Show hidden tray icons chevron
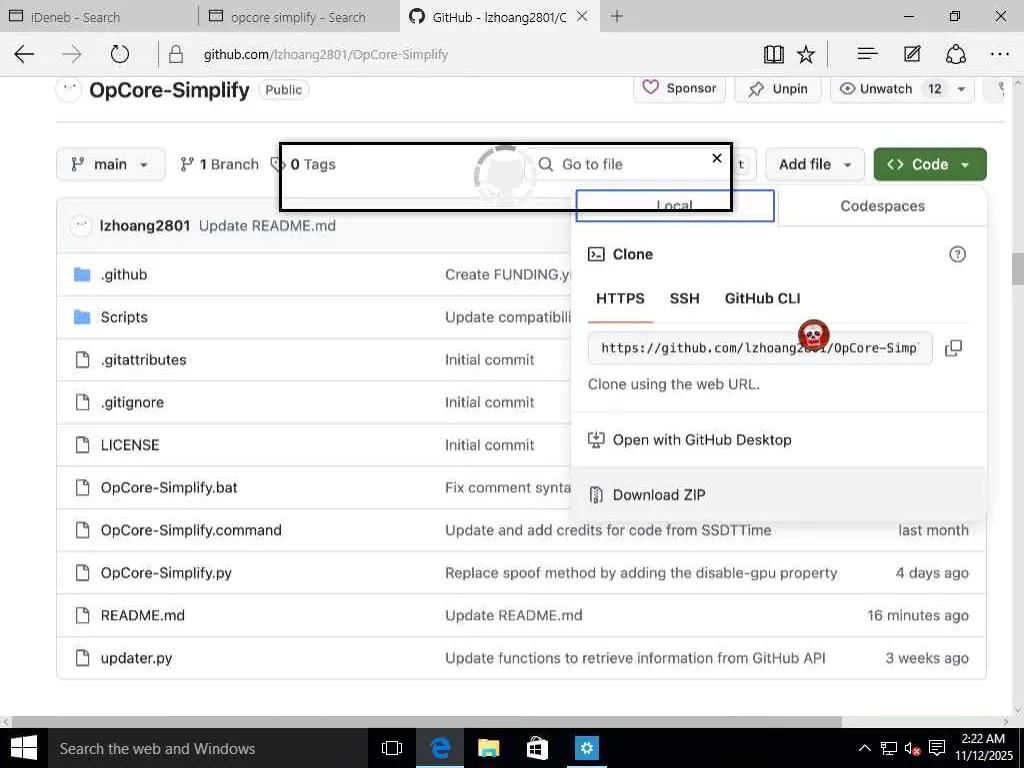The width and height of the screenshot is (1024, 768). (864, 748)
